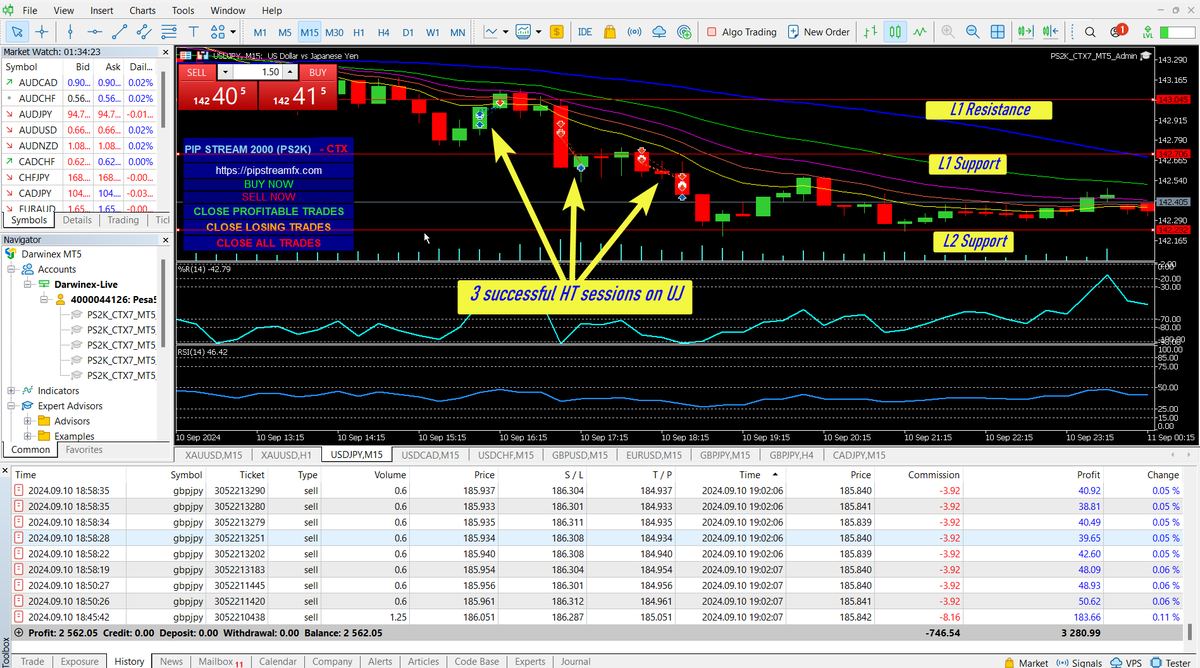
Task: Open the indicators list dropdown
Action: pyautogui.click(x=504, y=32)
